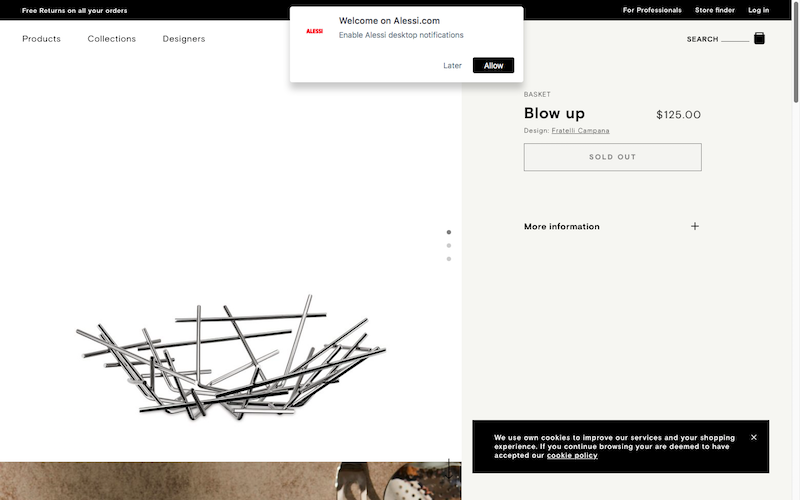Viewport: 800px width, 500px height.
Task: Go to the Store finder page
Action: pyautogui.click(x=715, y=10)
